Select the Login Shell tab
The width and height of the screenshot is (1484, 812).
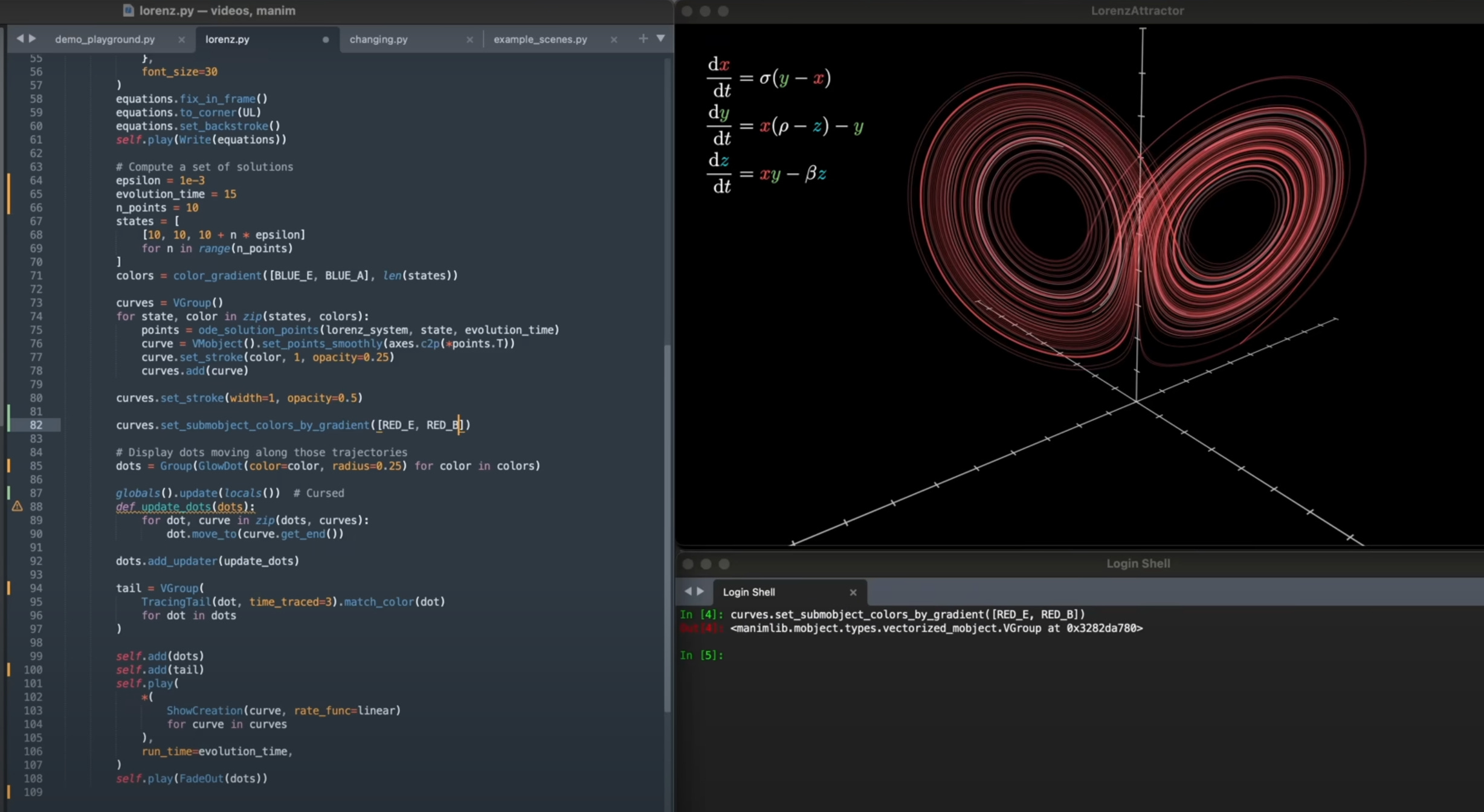(x=749, y=592)
